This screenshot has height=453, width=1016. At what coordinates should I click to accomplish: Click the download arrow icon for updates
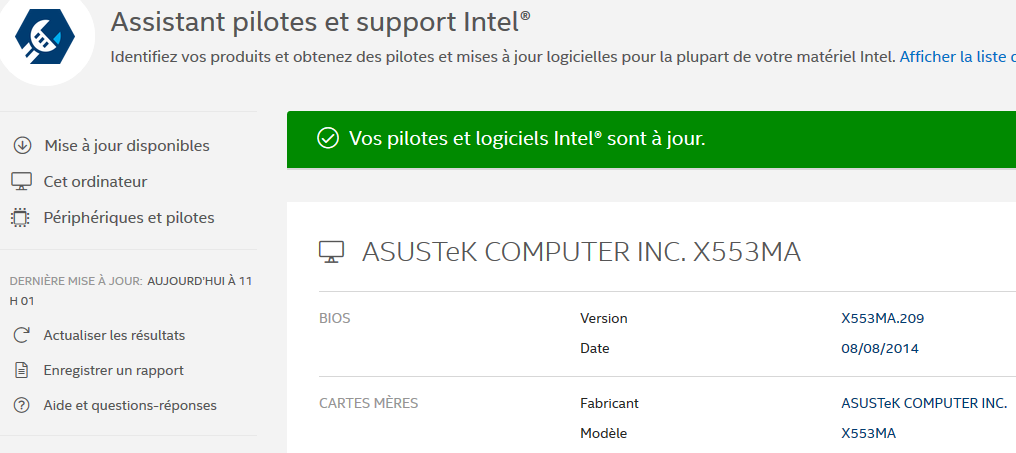[x=21, y=146]
